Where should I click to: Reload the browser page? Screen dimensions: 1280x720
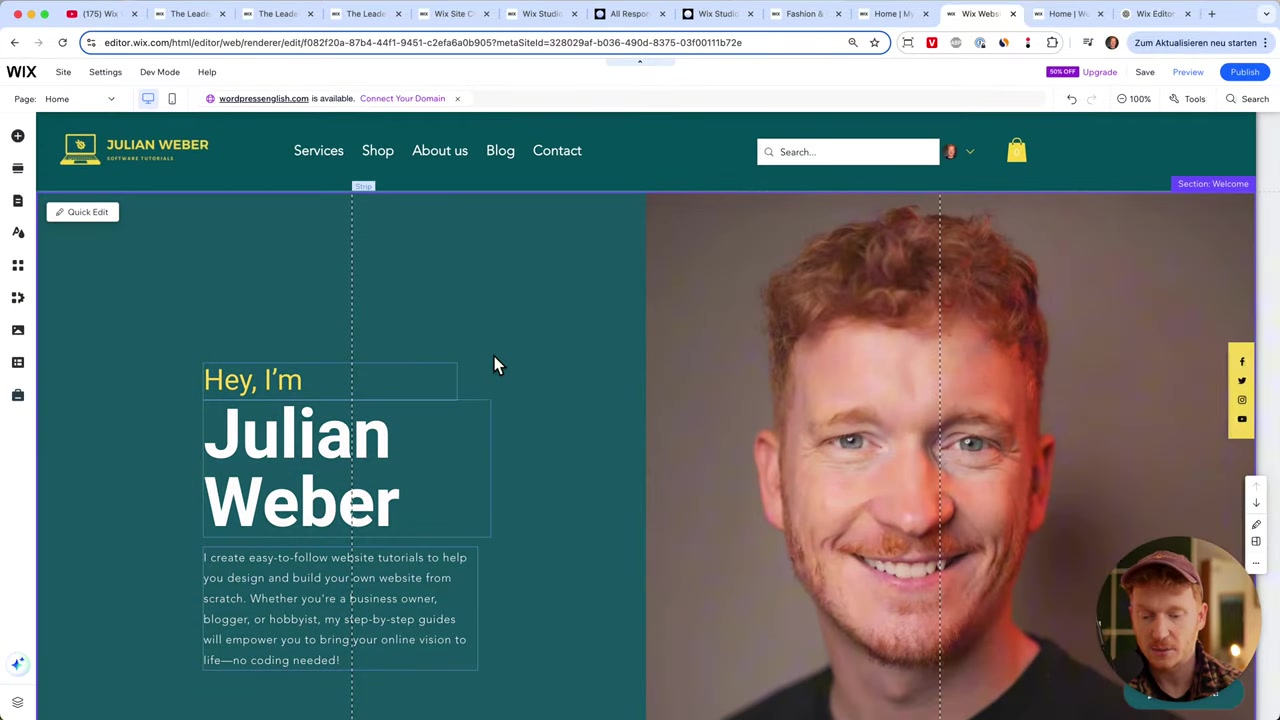coord(62,43)
